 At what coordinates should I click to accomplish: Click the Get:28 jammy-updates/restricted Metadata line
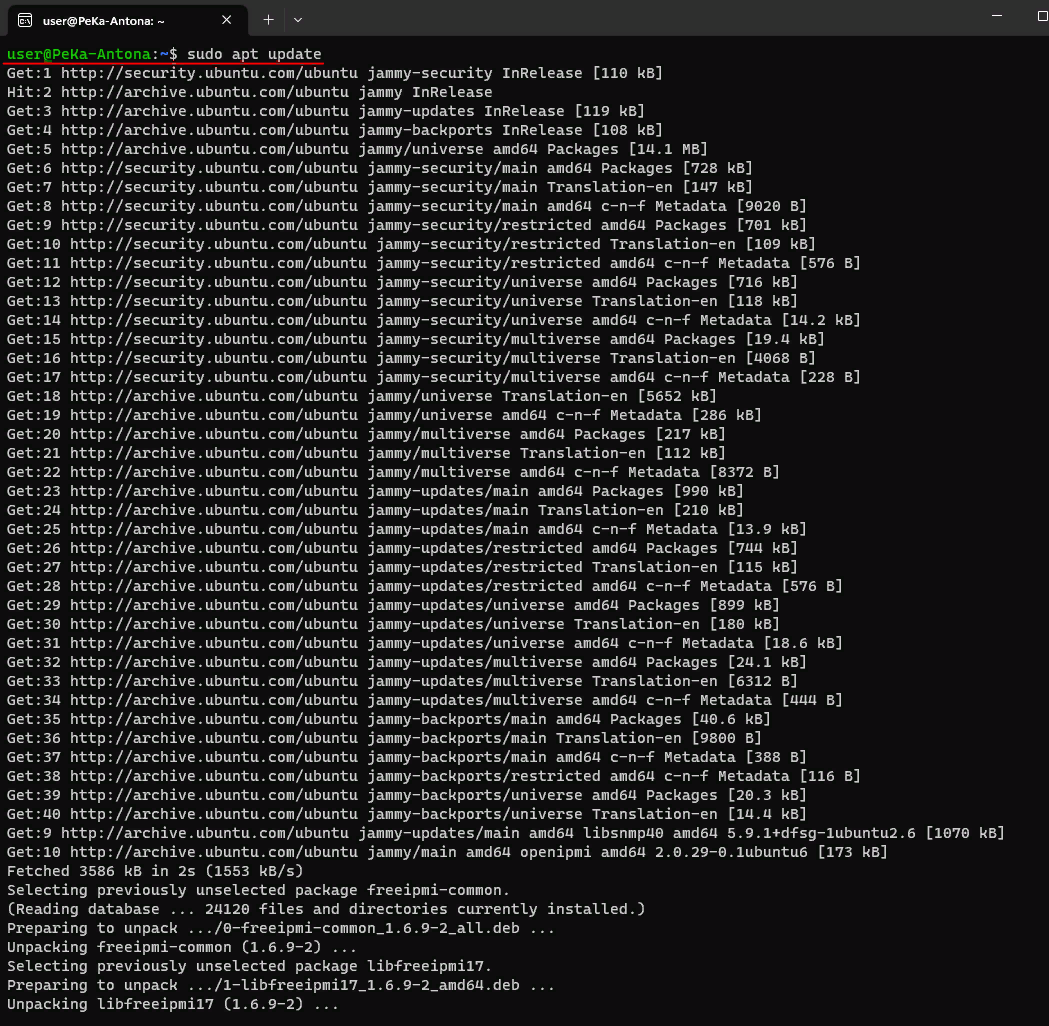(x=425, y=586)
